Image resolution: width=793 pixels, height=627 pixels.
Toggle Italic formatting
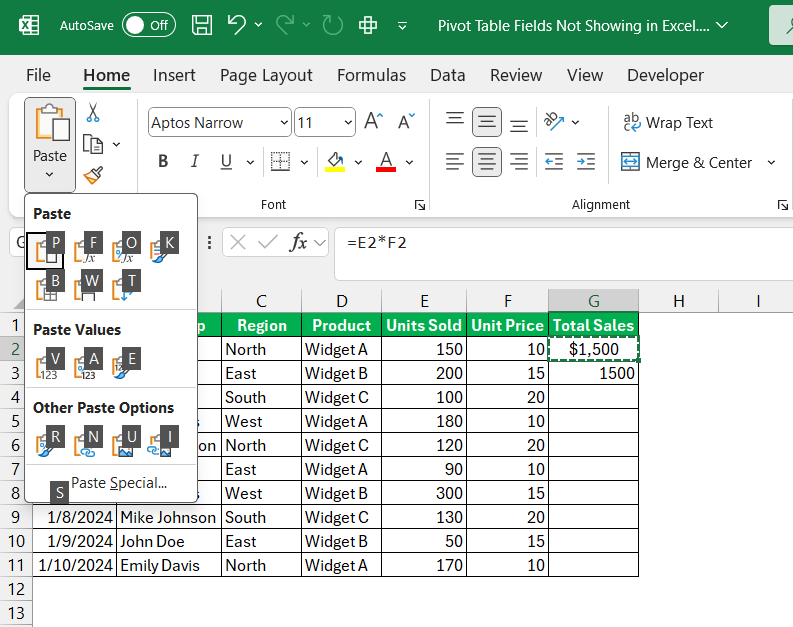(194, 161)
